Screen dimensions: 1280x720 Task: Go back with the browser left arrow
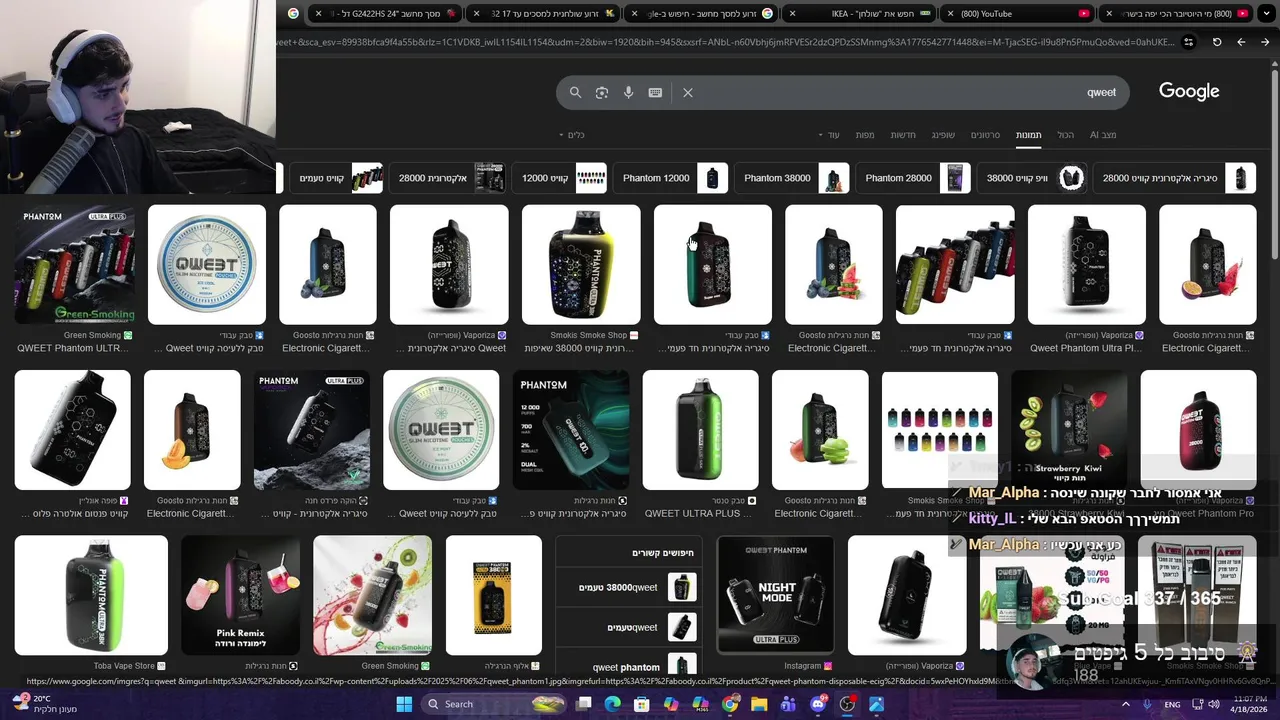pos(1241,42)
